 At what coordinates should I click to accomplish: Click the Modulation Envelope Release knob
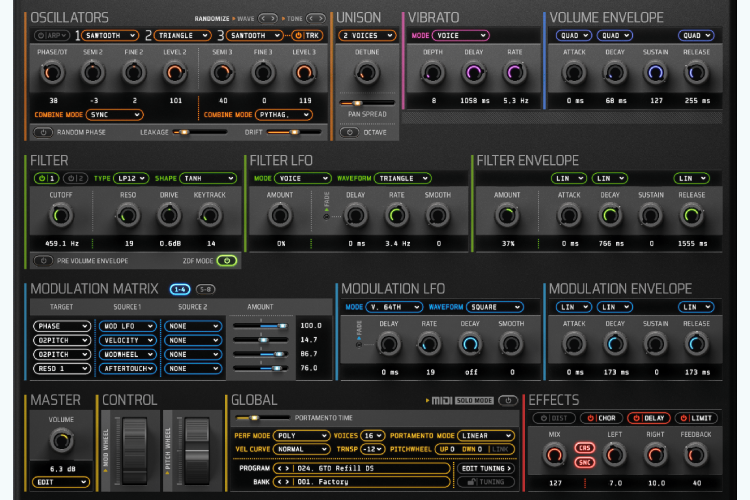(696, 344)
